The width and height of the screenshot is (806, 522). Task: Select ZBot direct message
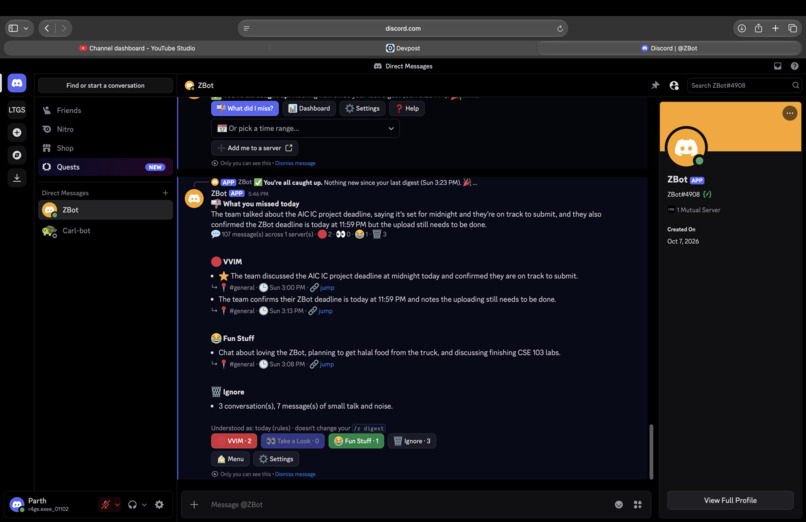[x=105, y=210]
